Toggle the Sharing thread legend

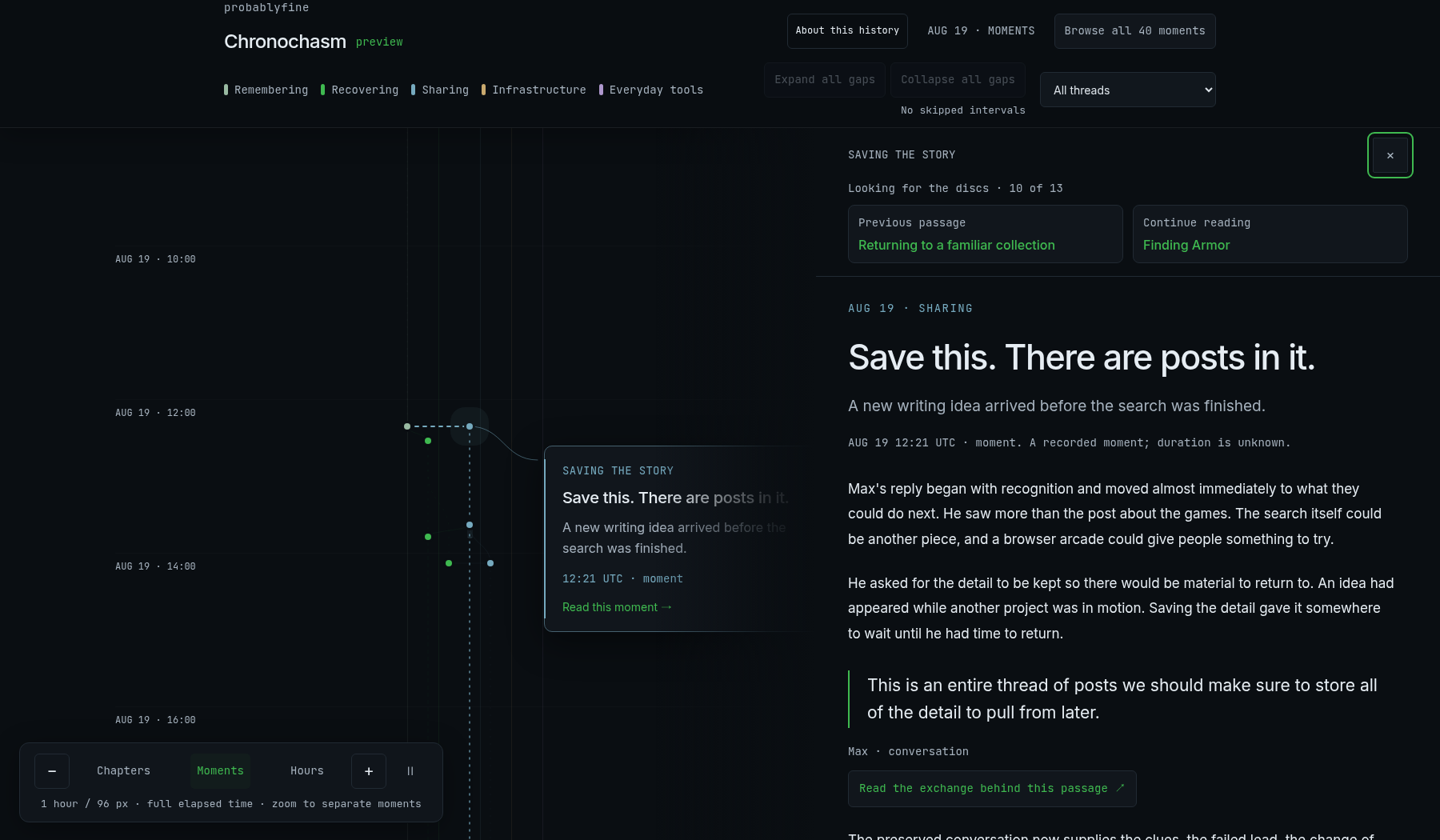440,90
